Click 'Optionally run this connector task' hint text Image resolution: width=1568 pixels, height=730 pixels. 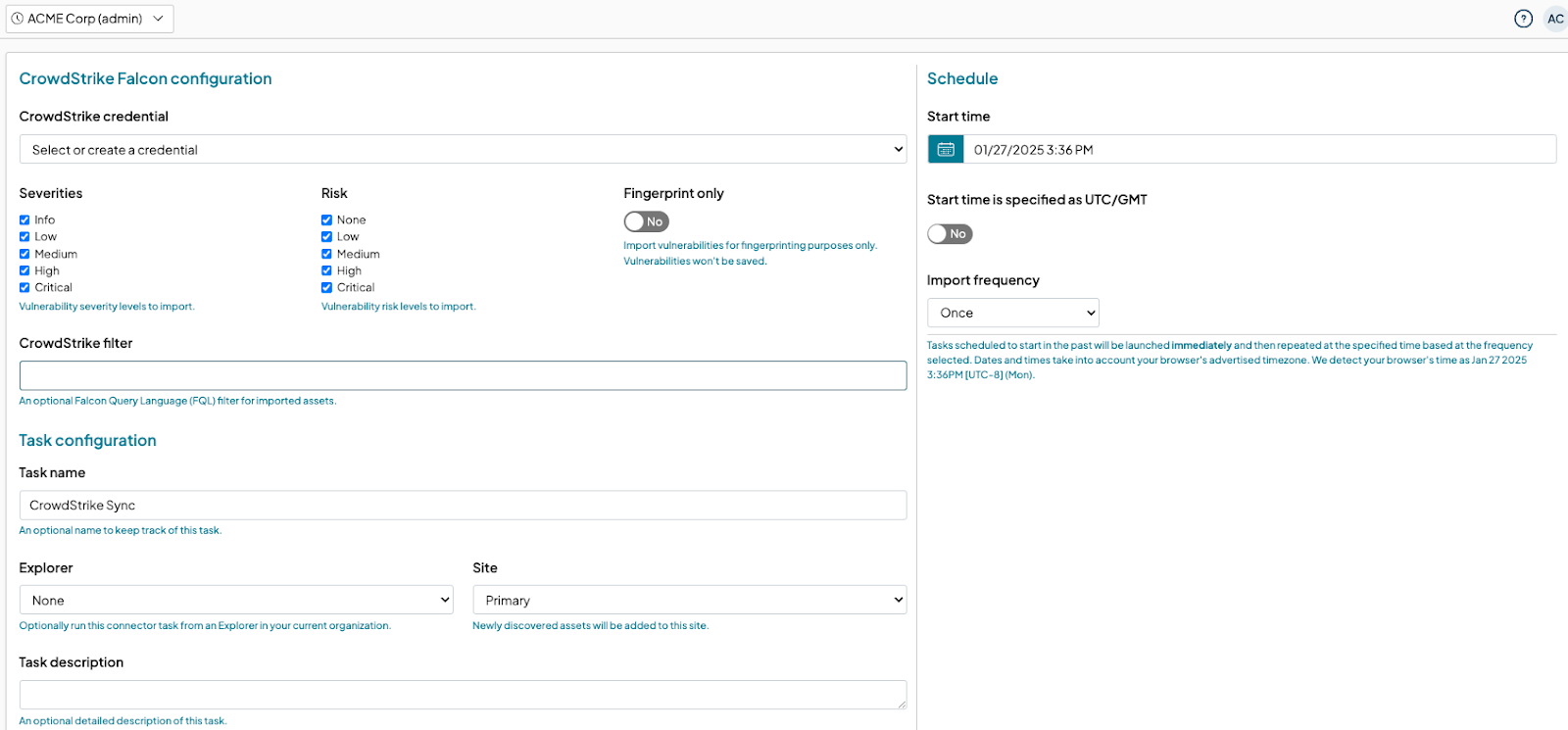[205, 625]
